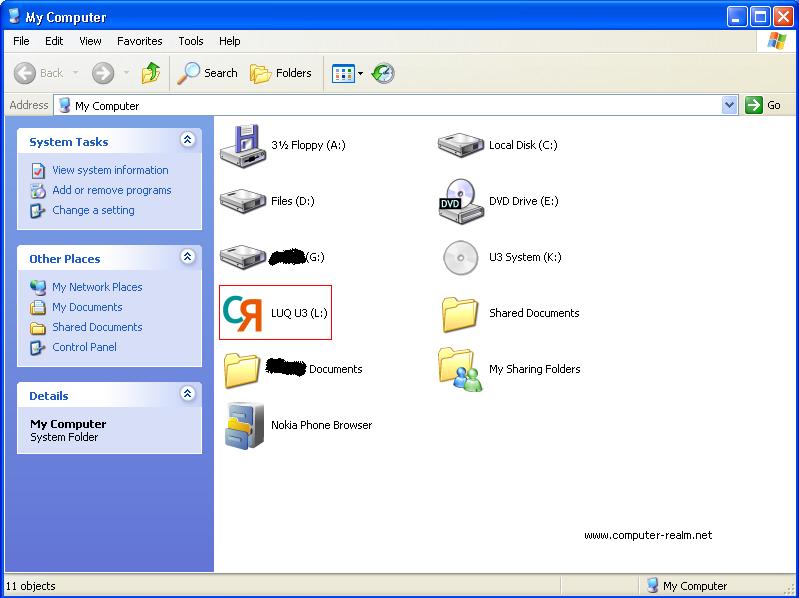Select the Local Disk (C:) drive
This screenshot has height=598, width=799.
(x=460, y=145)
